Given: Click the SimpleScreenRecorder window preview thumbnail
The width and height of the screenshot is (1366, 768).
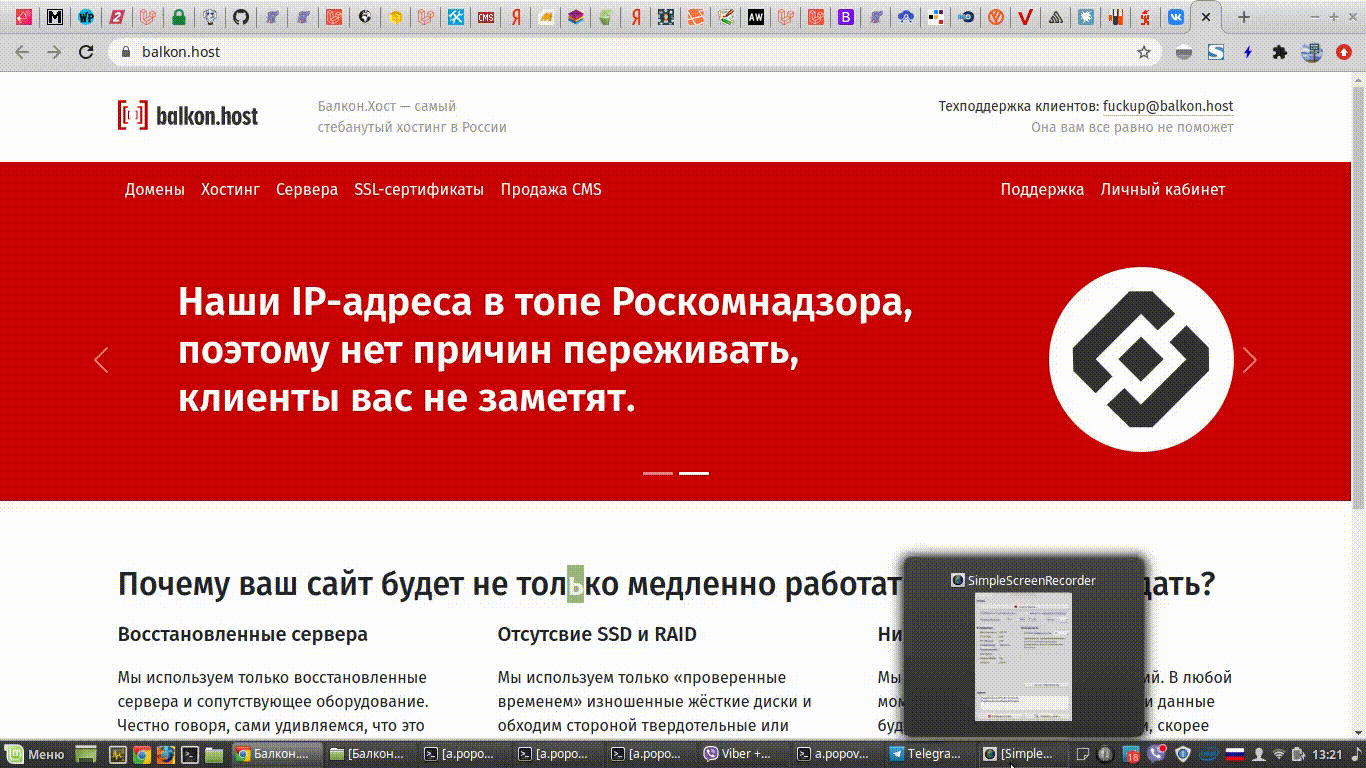Looking at the screenshot, I should (x=1023, y=657).
